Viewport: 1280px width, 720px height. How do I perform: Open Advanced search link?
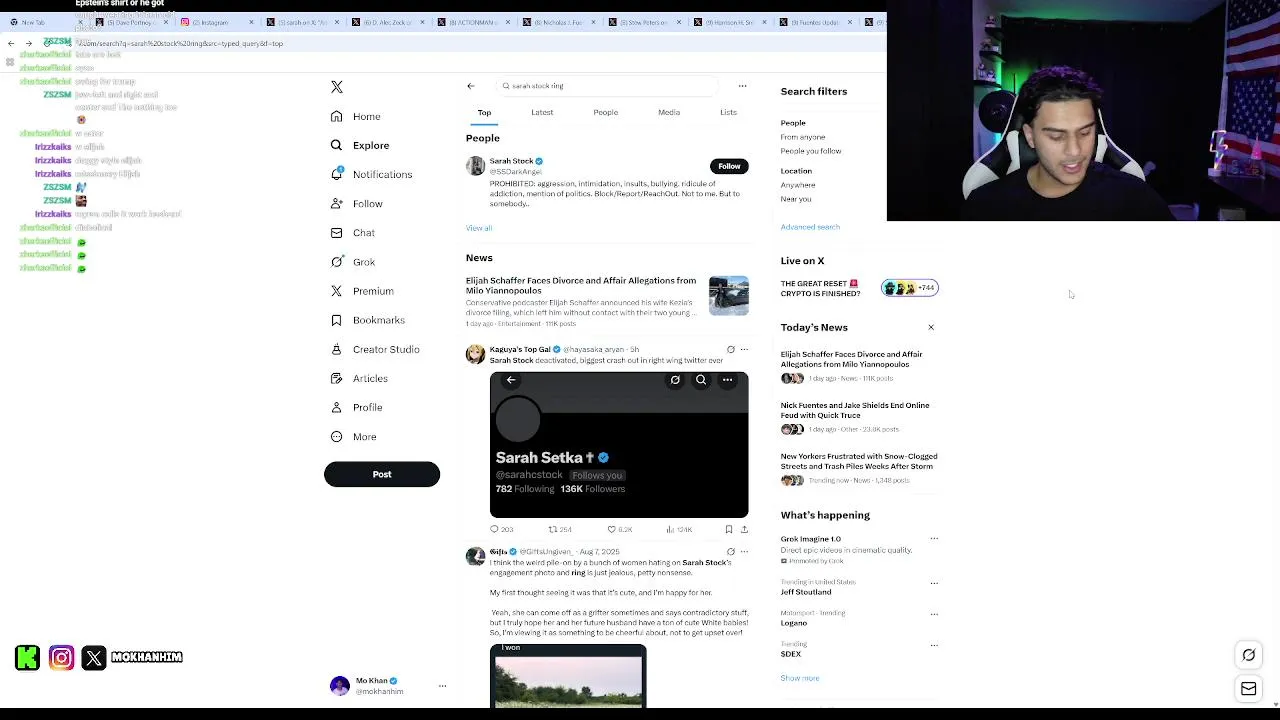(x=810, y=227)
